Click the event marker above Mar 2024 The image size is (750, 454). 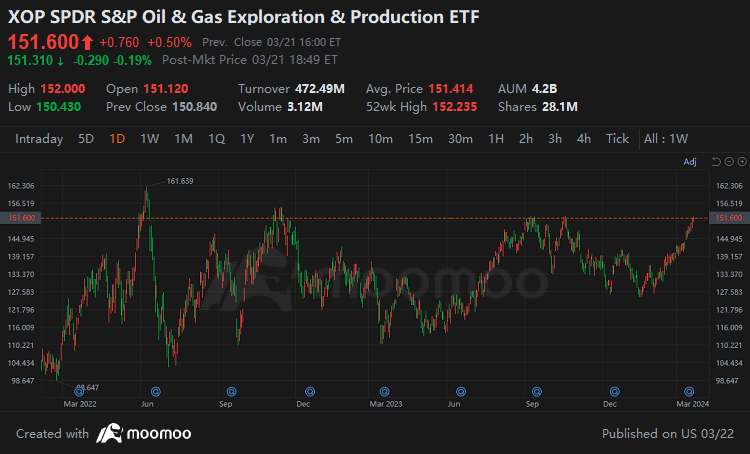pyautogui.click(x=689, y=392)
